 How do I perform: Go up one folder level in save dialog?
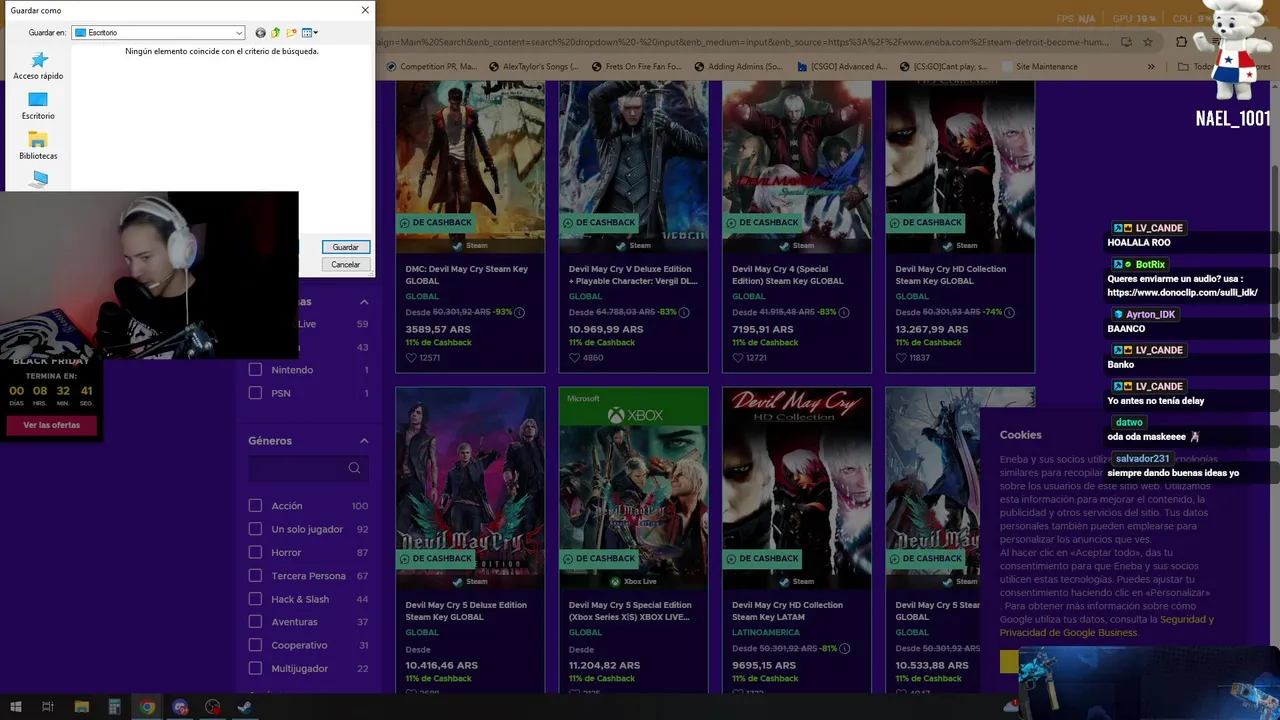pyautogui.click(x=276, y=33)
